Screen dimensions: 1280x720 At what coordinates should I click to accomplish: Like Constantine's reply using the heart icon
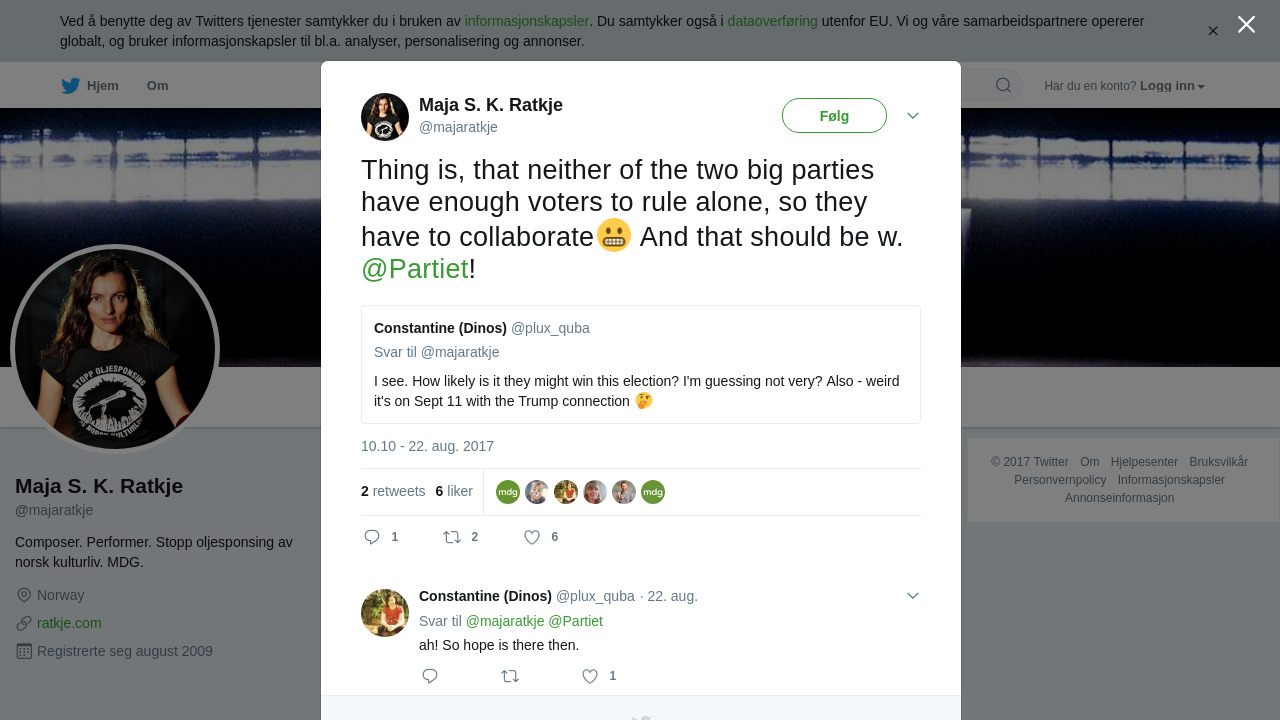coord(590,676)
